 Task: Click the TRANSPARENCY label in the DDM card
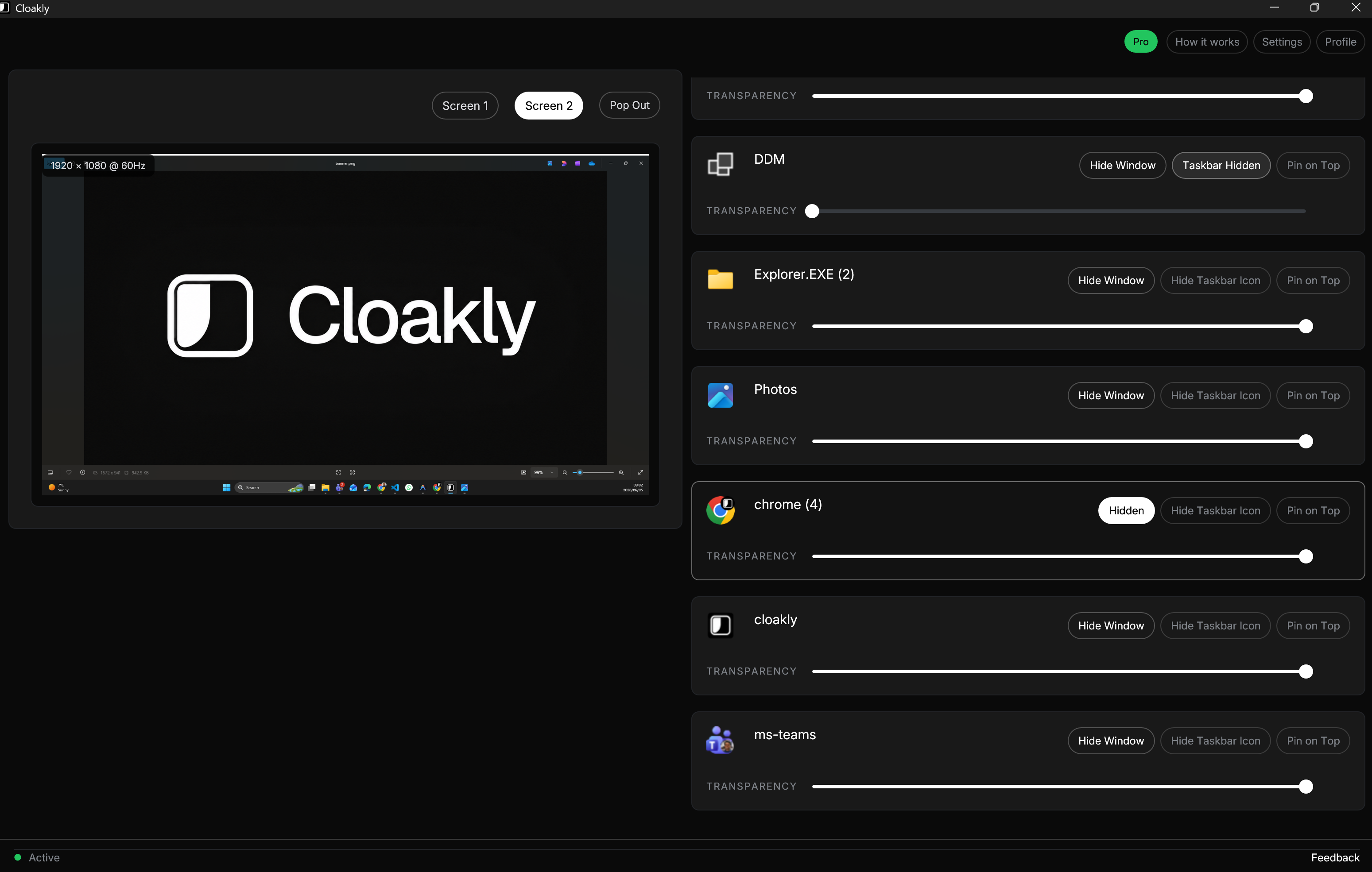pyautogui.click(x=752, y=211)
